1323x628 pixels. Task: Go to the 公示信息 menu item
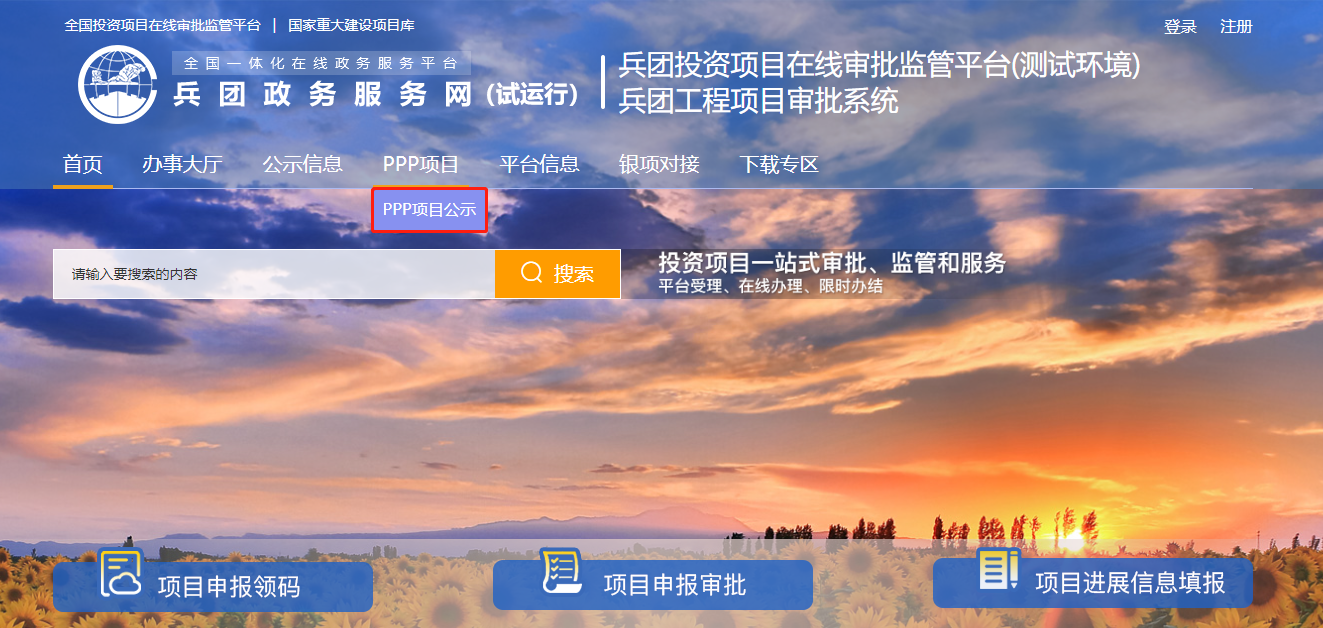pyautogui.click(x=303, y=165)
